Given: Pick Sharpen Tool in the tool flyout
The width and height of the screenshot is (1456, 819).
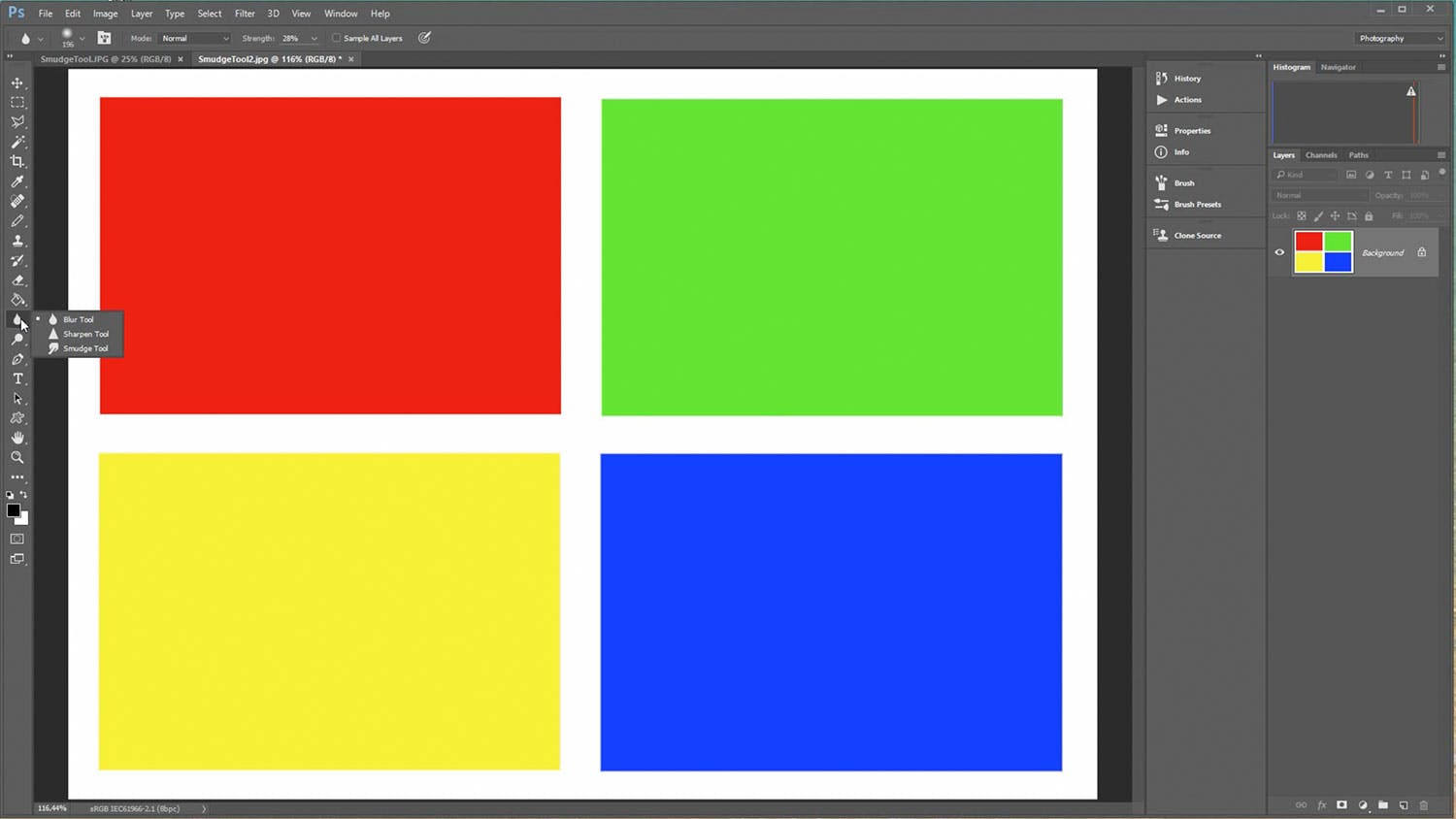Looking at the screenshot, I should click(84, 334).
